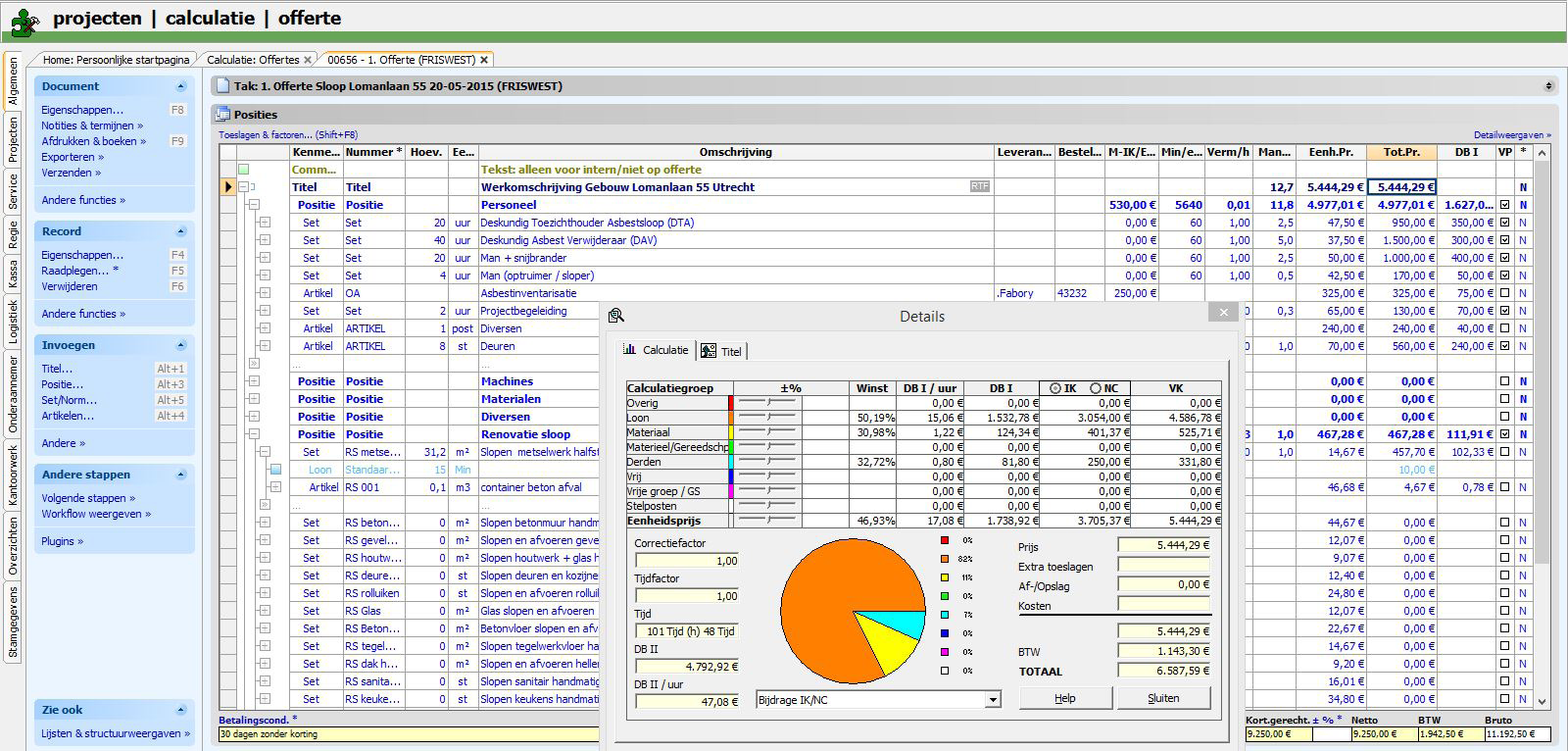Screen dimensions: 1568x751
Task: Select the Logistiek vertical sidebar tab
Action: click(x=13, y=321)
